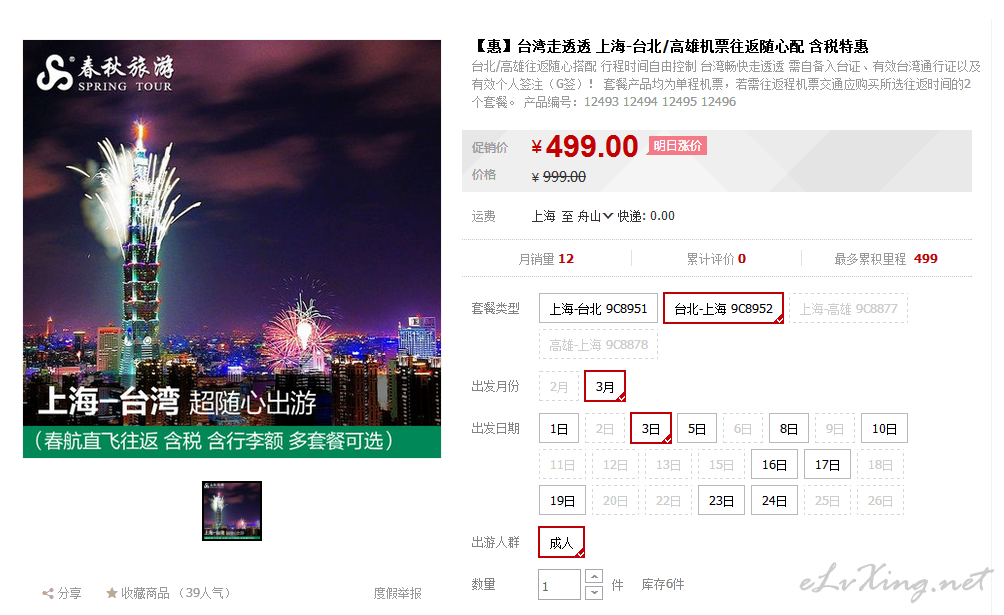Pick departure date 5日
This screenshot has width=1004, height=615.
(x=697, y=429)
